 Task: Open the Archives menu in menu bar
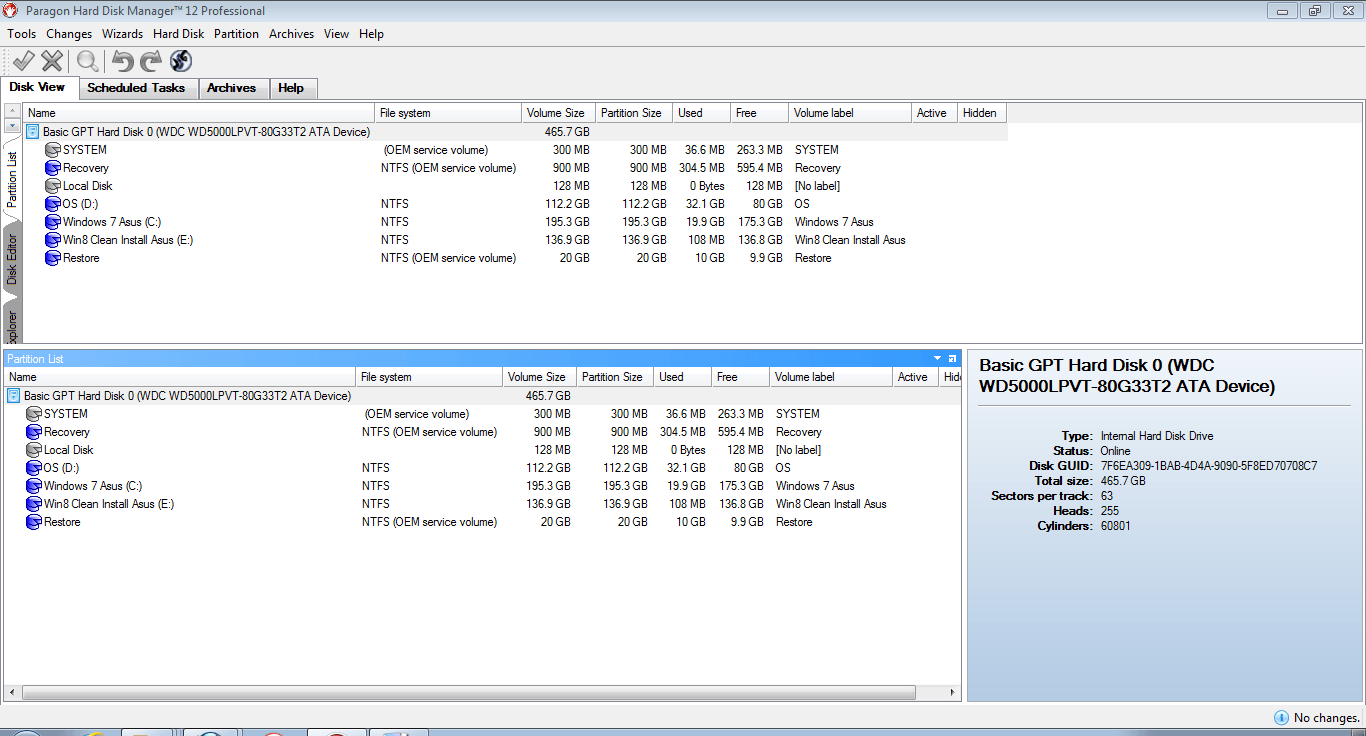(x=291, y=34)
